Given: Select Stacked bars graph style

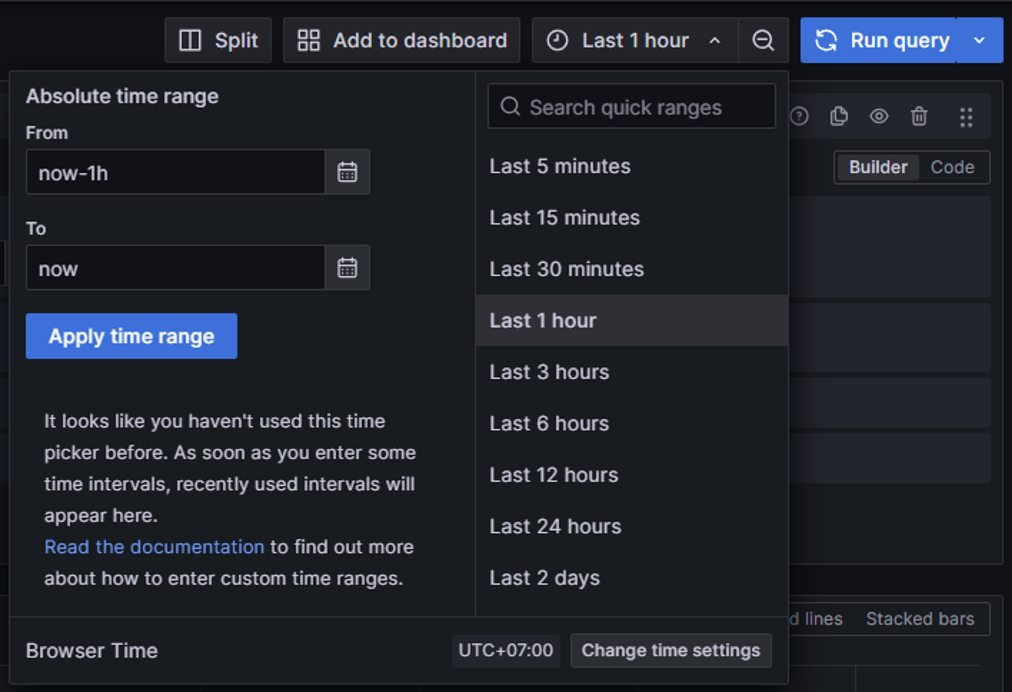Looking at the screenshot, I should click(919, 619).
